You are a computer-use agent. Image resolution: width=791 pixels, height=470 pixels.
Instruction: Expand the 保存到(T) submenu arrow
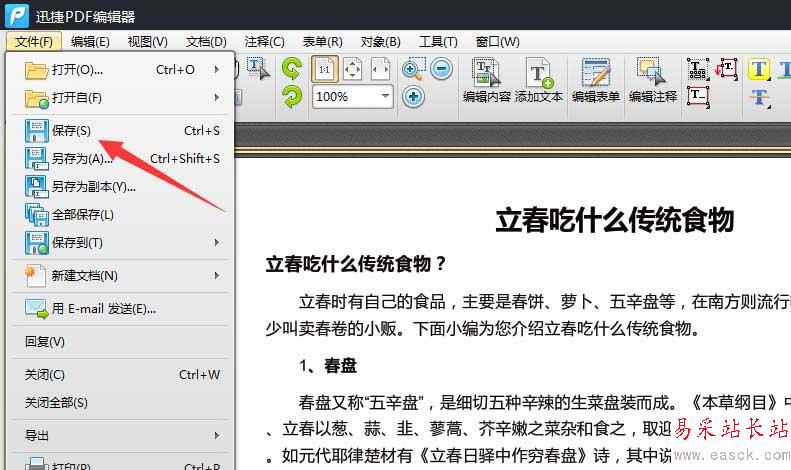point(216,243)
